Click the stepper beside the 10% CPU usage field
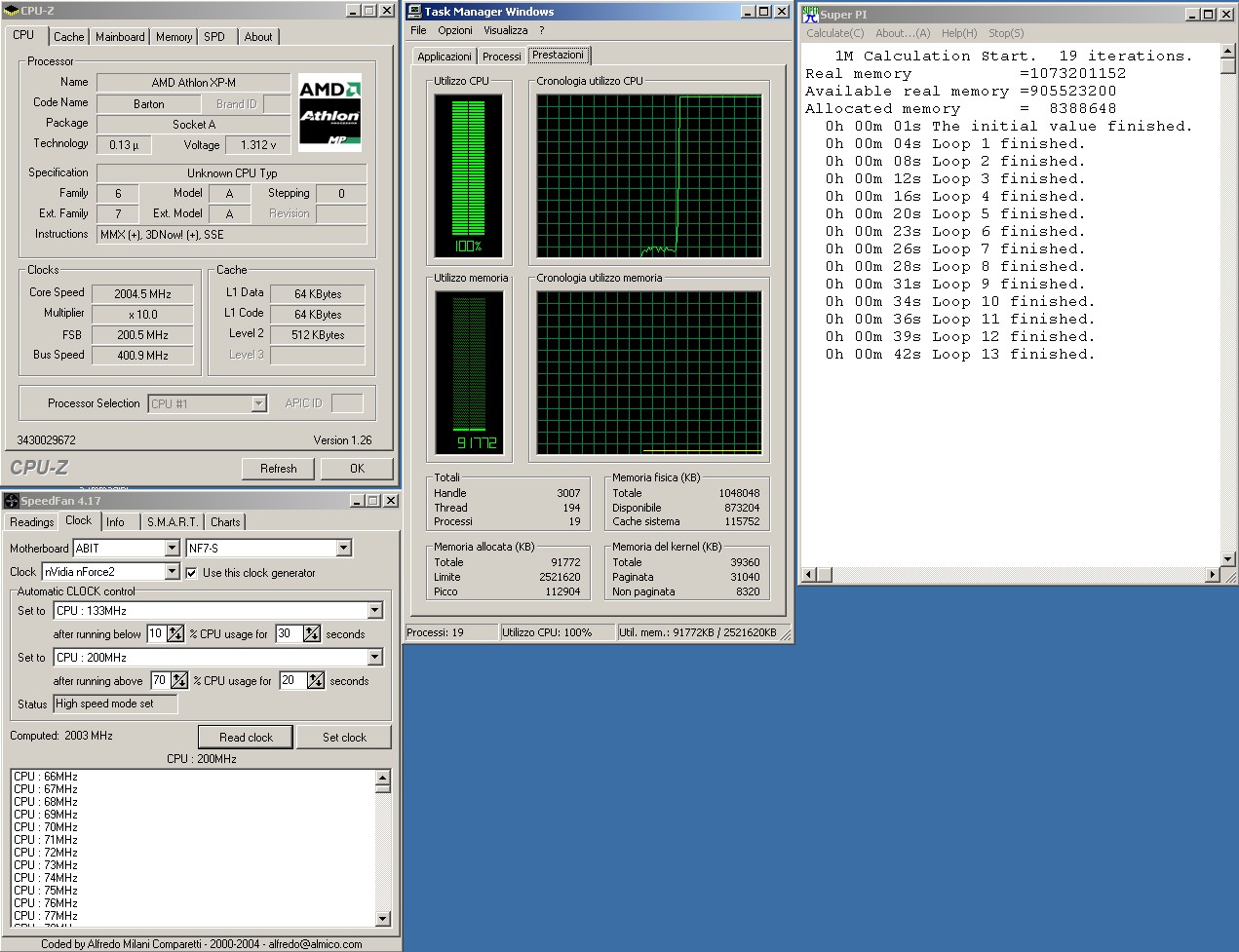The image size is (1239, 952). [x=175, y=633]
